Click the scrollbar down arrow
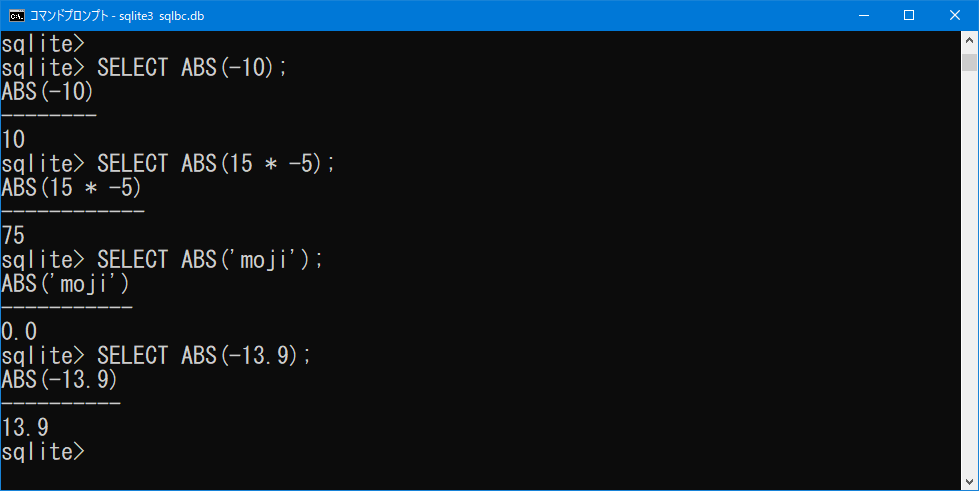The width and height of the screenshot is (979, 491). tap(969, 482)
